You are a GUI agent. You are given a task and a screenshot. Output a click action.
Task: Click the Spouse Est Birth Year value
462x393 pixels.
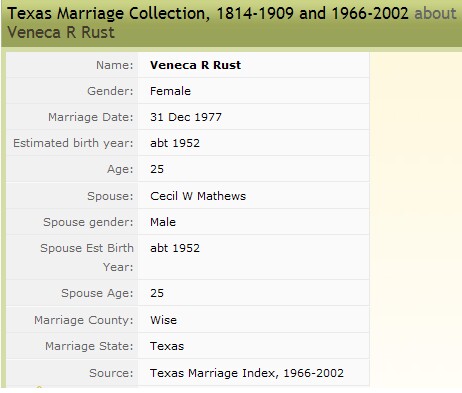pos(175,248)
